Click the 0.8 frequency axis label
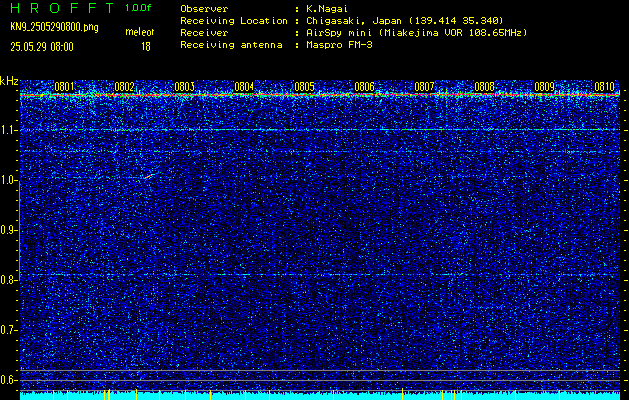Viewport: 629px width, 400px height. point(8,280)
